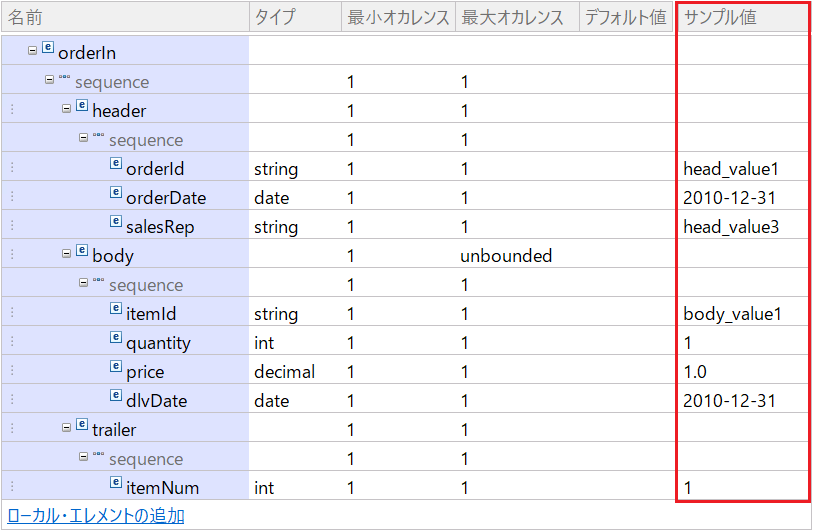Collapse the sequence node under body
Screen dimensions: 813x531
point(83,283)
